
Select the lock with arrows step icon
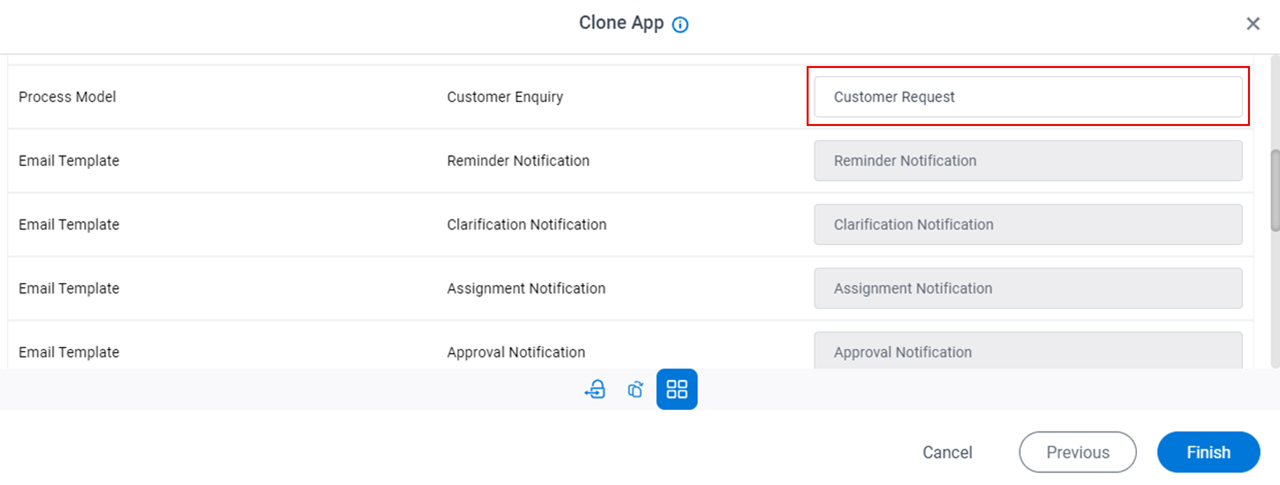coord(595,390)
